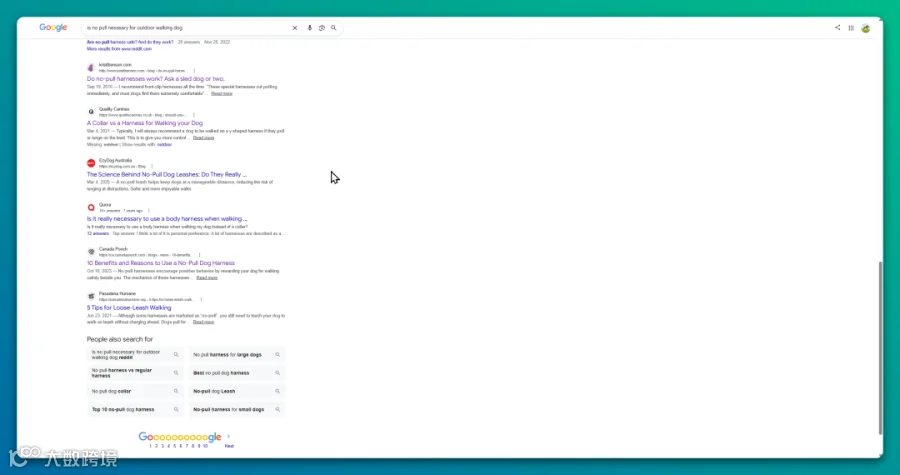900x475 pixels.
Task: Open "10 Benefits and Reasons to Use a No-Pull Dog Harness"
Action: (x=161, y=263)
